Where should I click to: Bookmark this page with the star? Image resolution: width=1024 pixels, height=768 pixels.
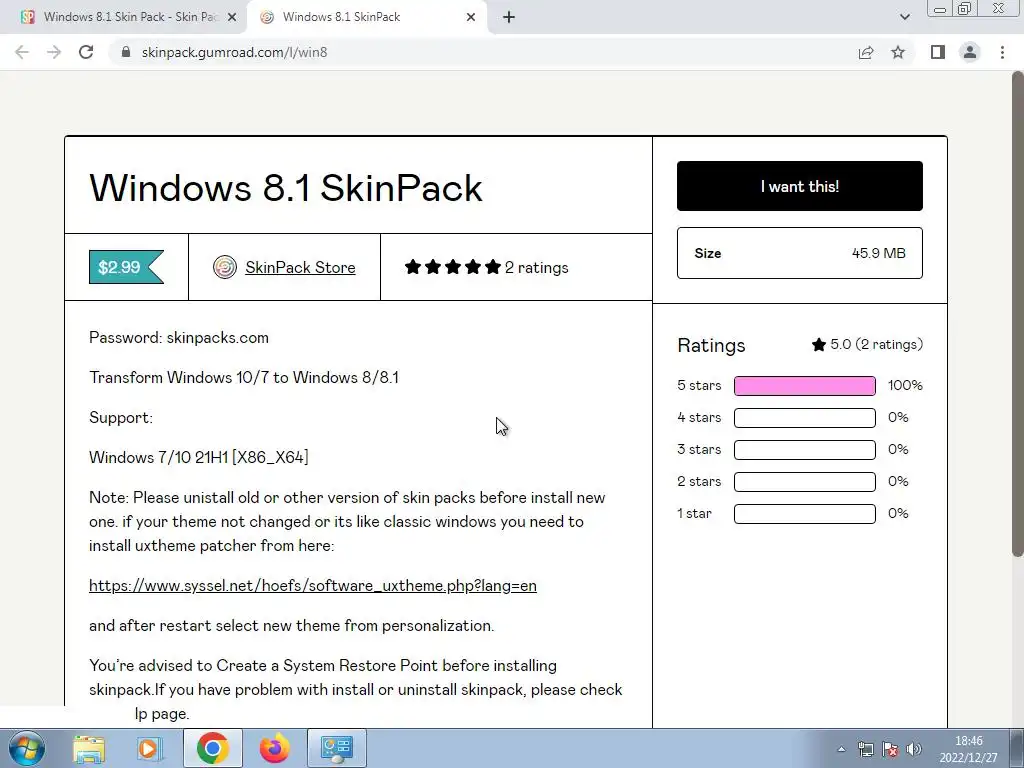[x=898, y=52]
